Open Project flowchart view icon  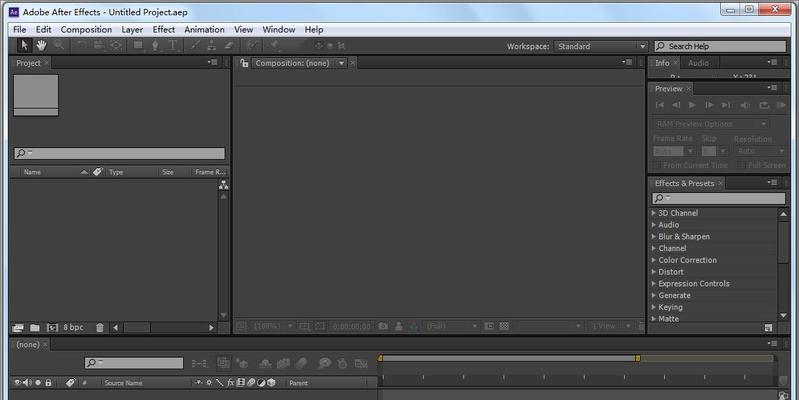pyautogui.click(x=223, y=185)
